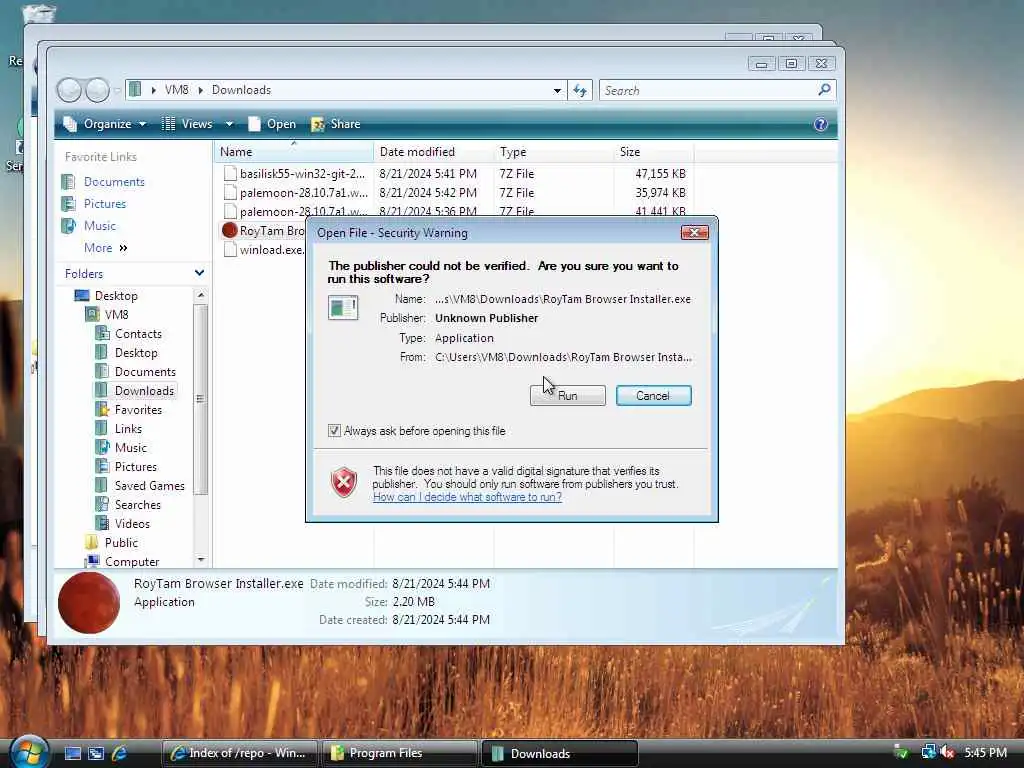Open Pictures in Favorite Links
Viewport: 1024px width, 768px height.
tap(104, 204)
